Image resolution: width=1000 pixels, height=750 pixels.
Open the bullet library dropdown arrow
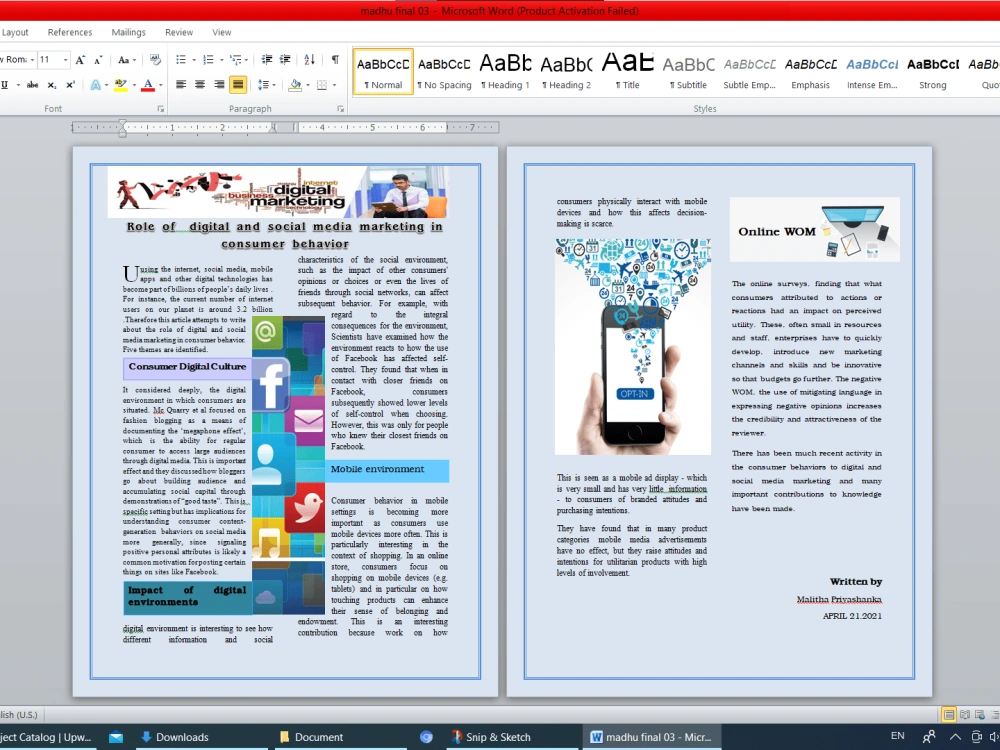(x=193, y=60)
